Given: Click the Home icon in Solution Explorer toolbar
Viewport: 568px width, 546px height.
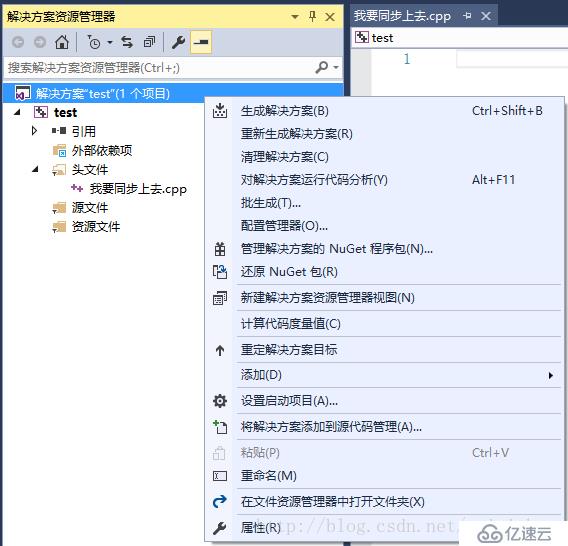Looking at the screenshot, I should click(x=62, y=42).
